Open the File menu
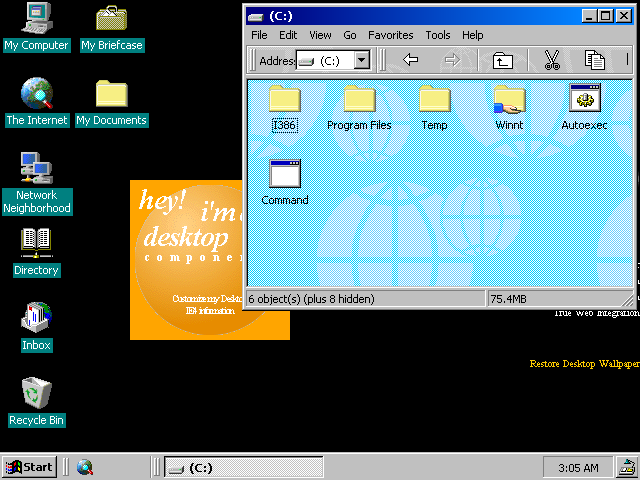Viewport: 640px width, 480px height. (x=259, y=36)
